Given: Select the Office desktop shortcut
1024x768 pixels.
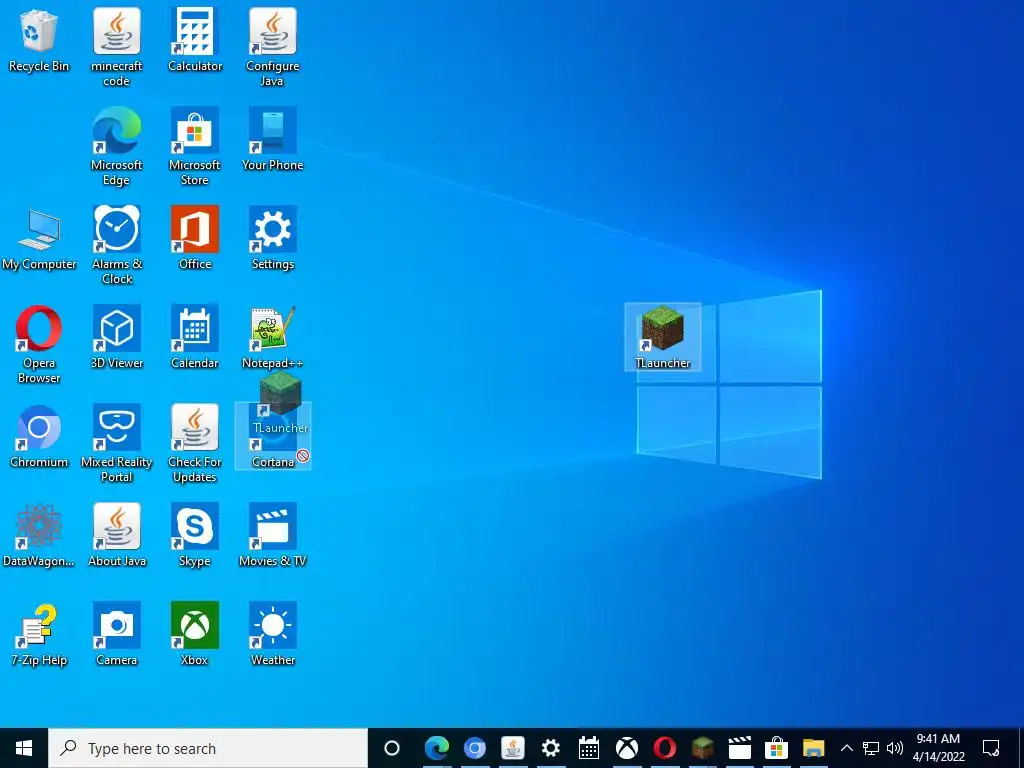Looking at the screenshot, I should click(195, 239).
